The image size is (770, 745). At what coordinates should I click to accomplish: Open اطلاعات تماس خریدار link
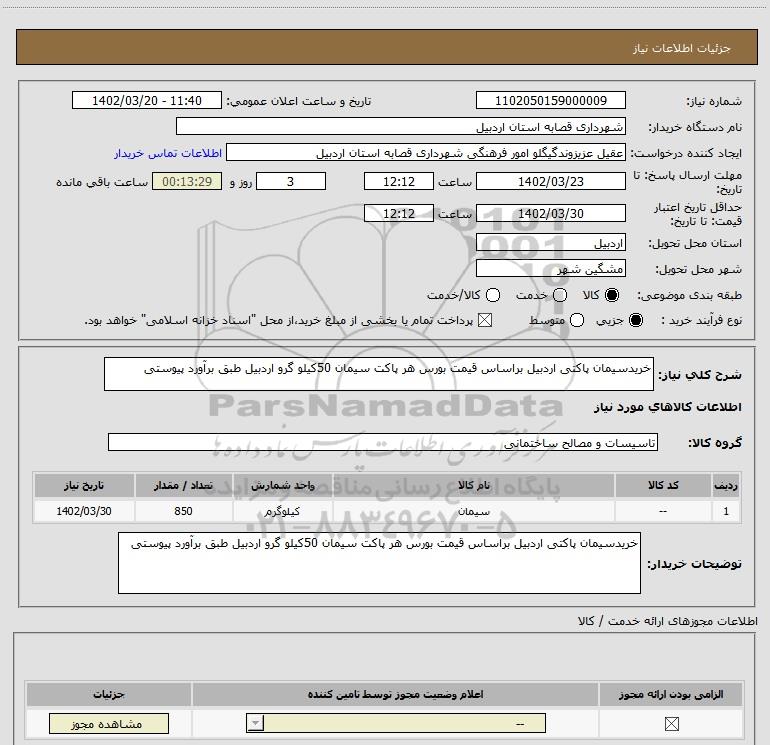(x=168, y=153)
